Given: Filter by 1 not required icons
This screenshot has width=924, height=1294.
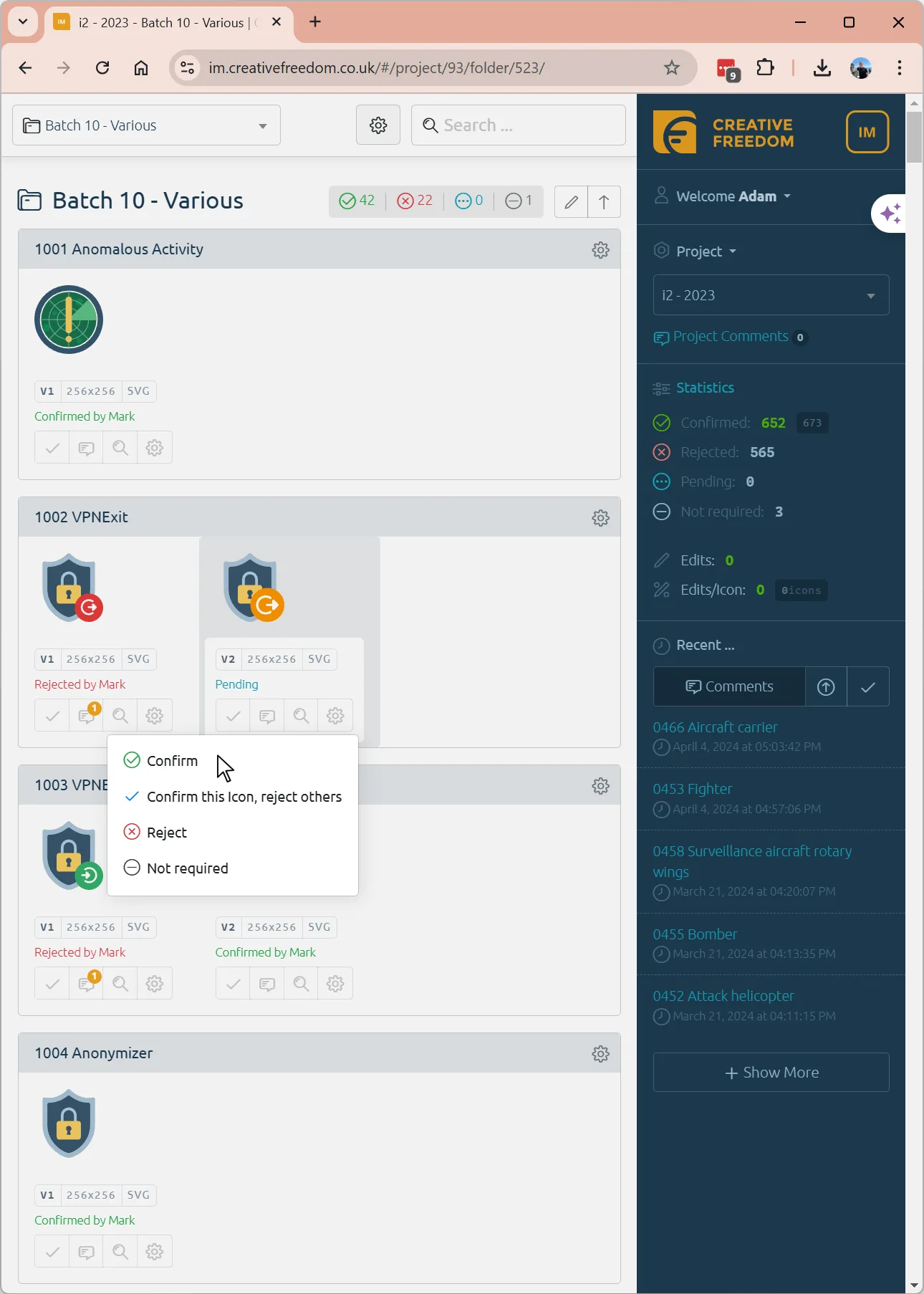Looking at the screenshot, I should (x=519, y=201).
